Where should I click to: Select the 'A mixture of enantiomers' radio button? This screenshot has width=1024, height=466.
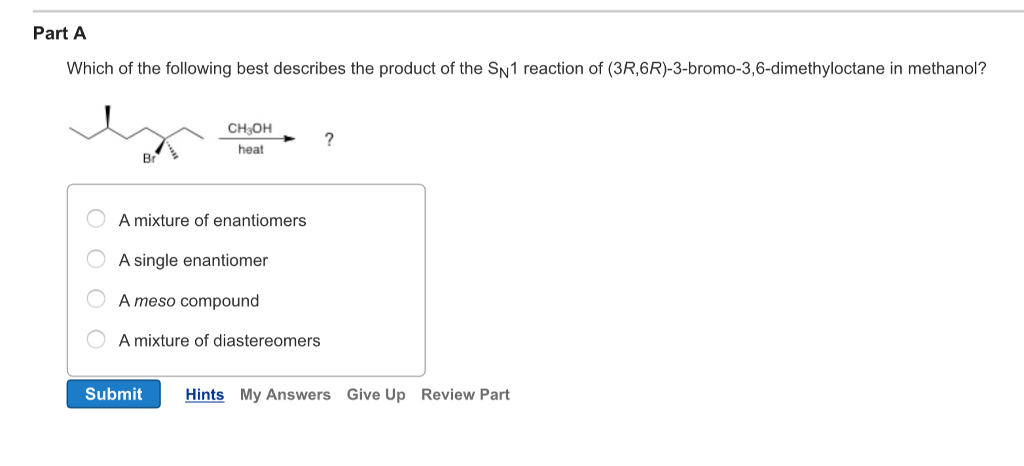click(x=96, y=219)
